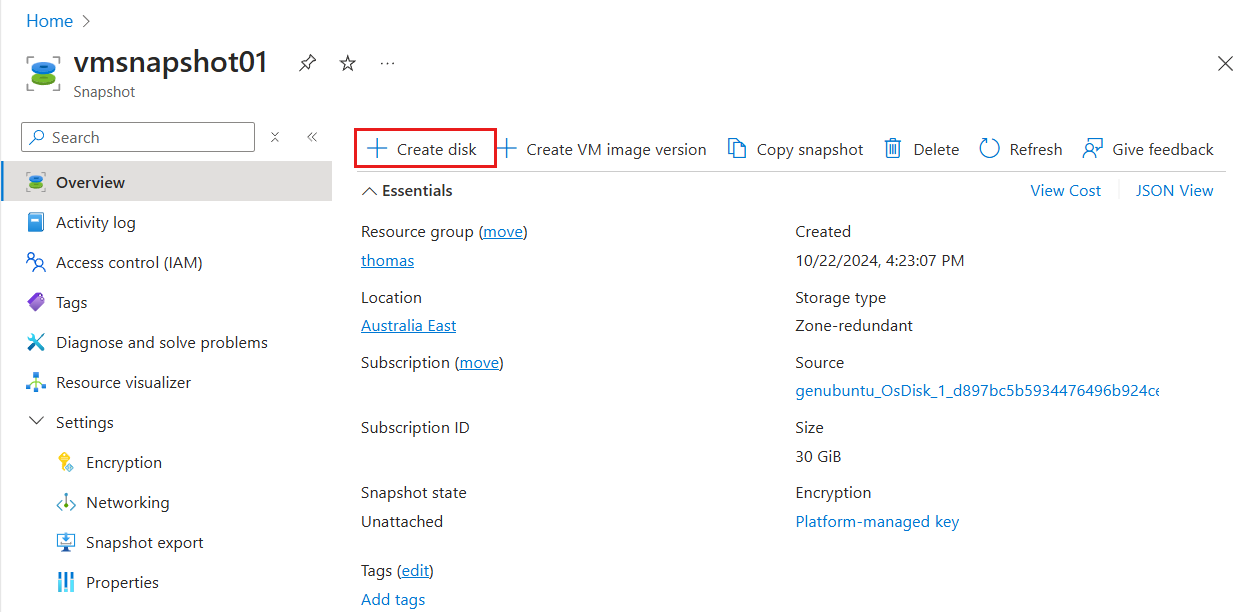Open the Networking settings
Image resolution: width=1247 pixels, height=612 pixels.
(x=126, y=502)
